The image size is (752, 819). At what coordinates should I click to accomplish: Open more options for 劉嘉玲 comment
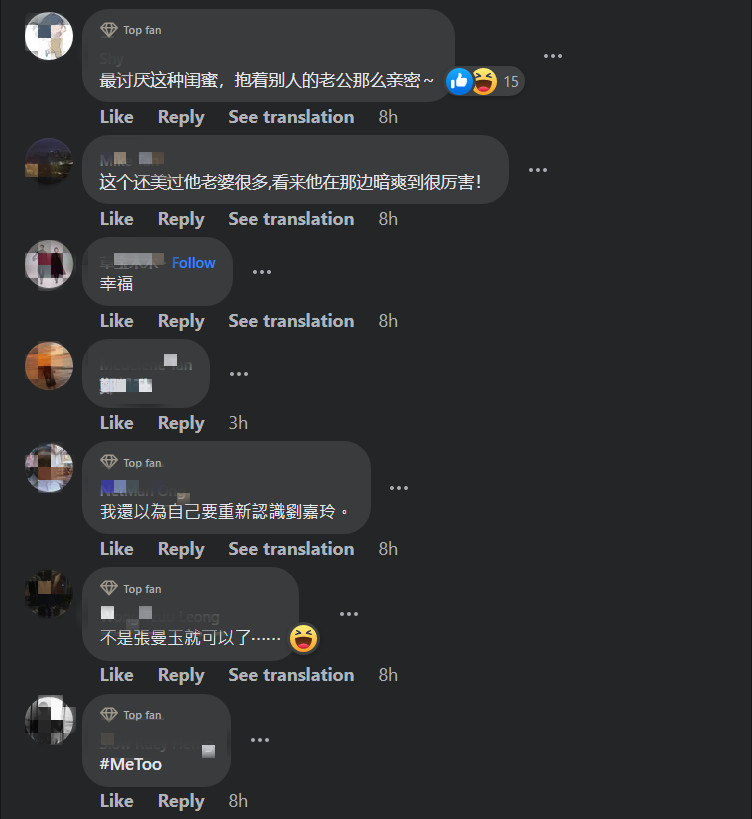click(x=398, y=488)
